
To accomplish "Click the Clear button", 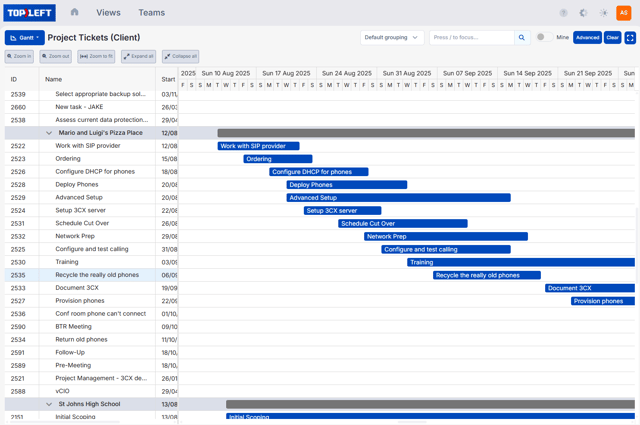I will [612, 38].
